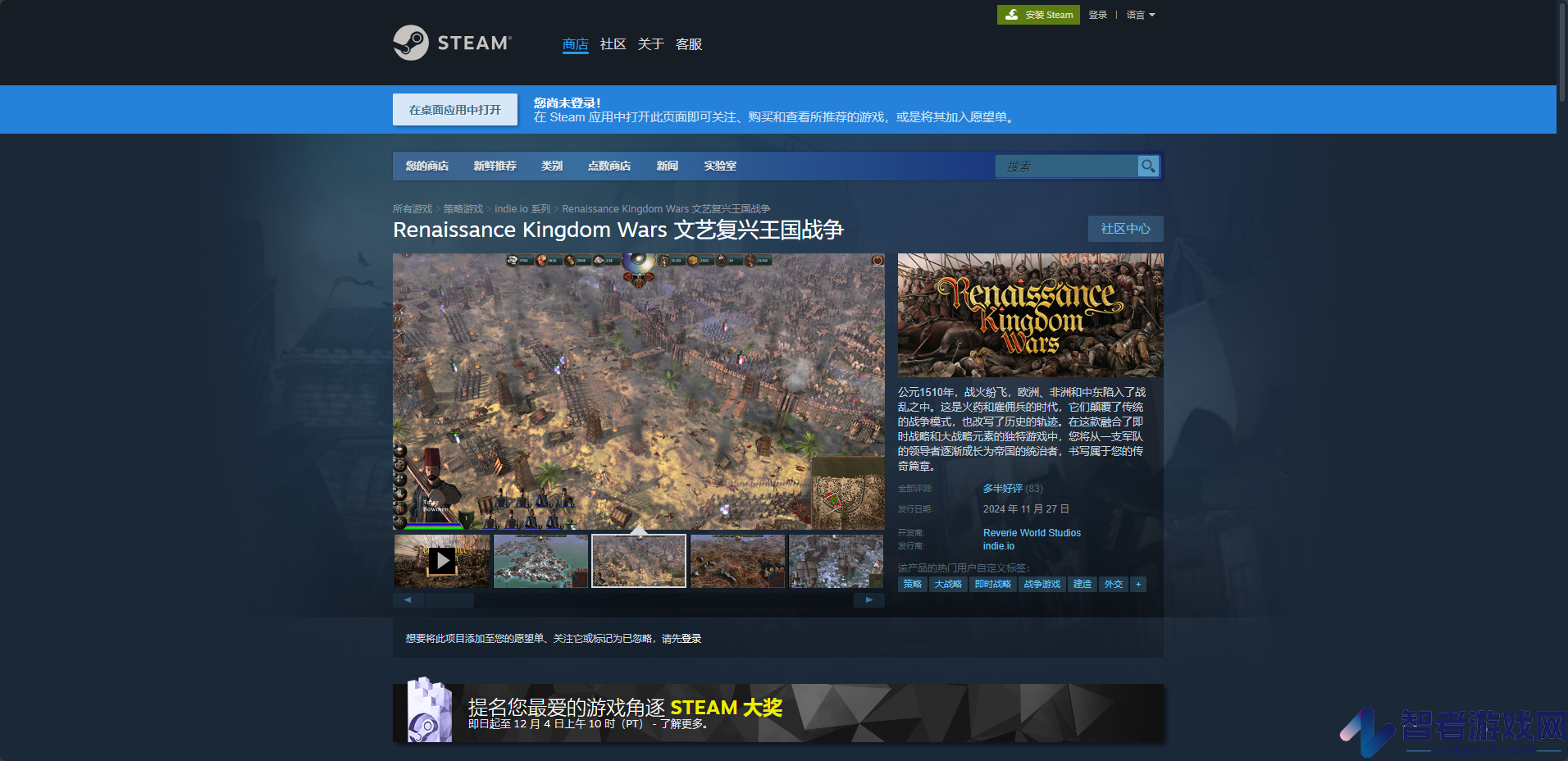This screenshot has width=1568, height=761.
Task: Open the STEAM 大奖 nomination banner
Action: coord(778,713)
